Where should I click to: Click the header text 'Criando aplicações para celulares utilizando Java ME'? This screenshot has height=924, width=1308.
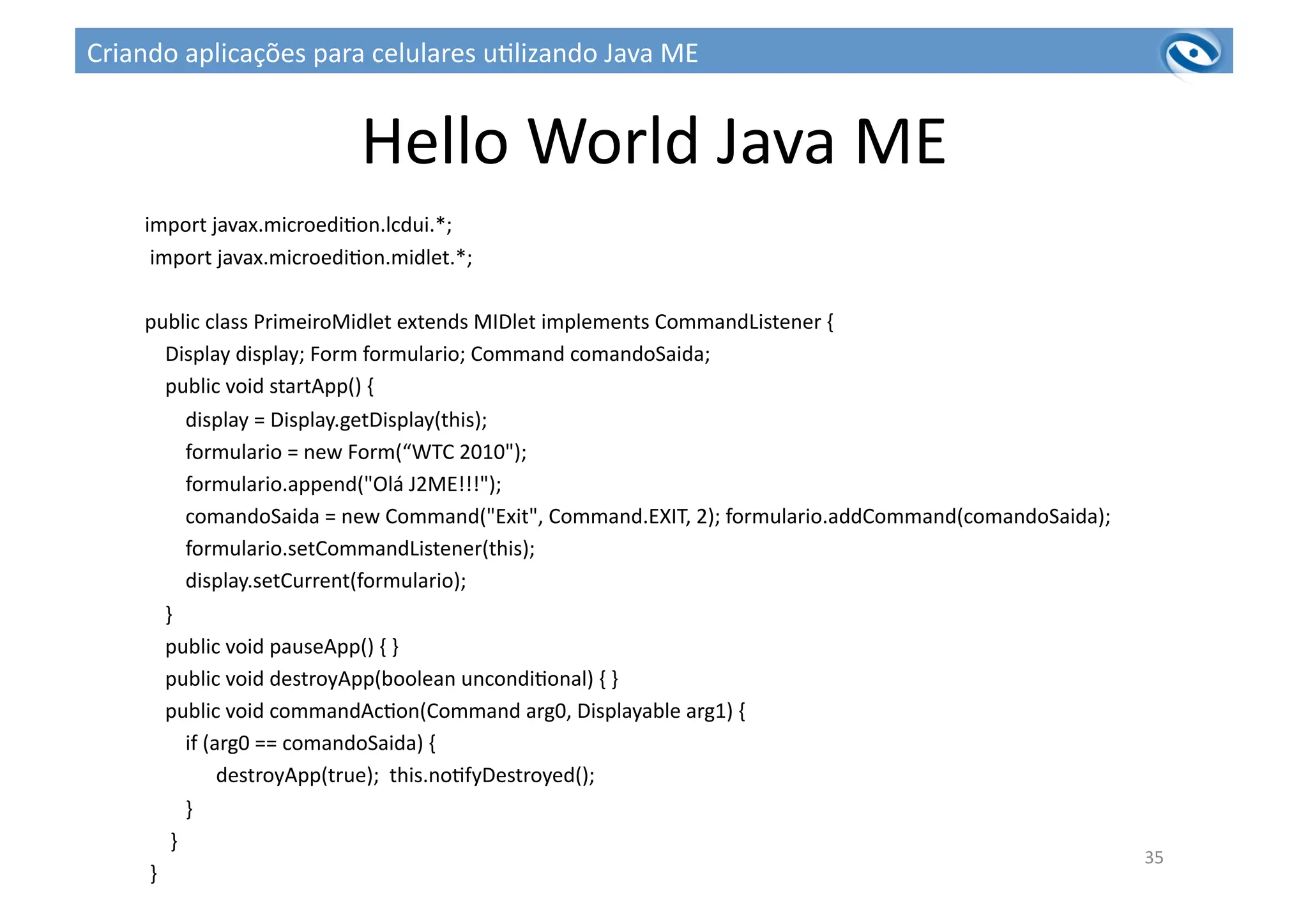pyautogui.click(x=392, y=53)
